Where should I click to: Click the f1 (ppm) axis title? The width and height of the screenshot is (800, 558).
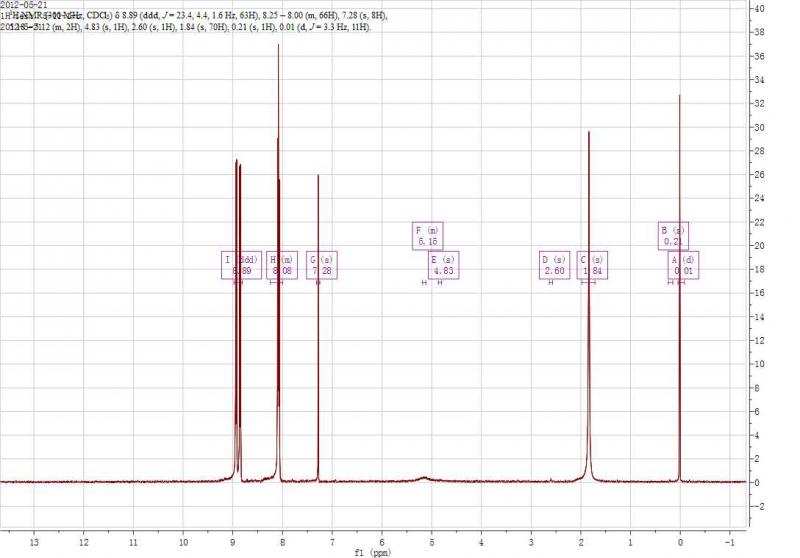coord(372,553)
